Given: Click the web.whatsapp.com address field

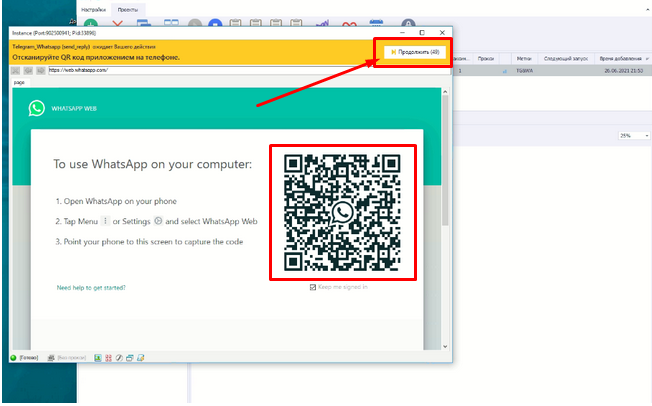Looking at the screenshot, I should (x=249, y=70).
